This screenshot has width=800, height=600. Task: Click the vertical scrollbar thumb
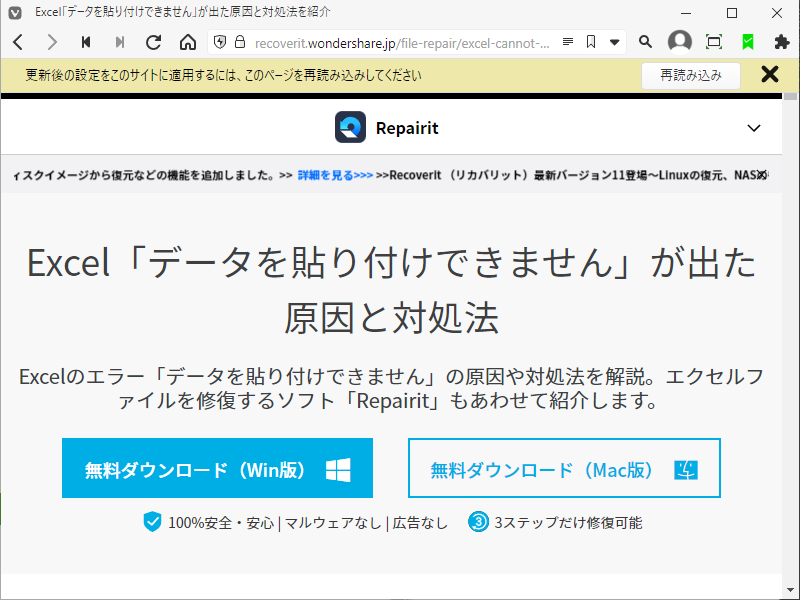click(x=790, y=96)
